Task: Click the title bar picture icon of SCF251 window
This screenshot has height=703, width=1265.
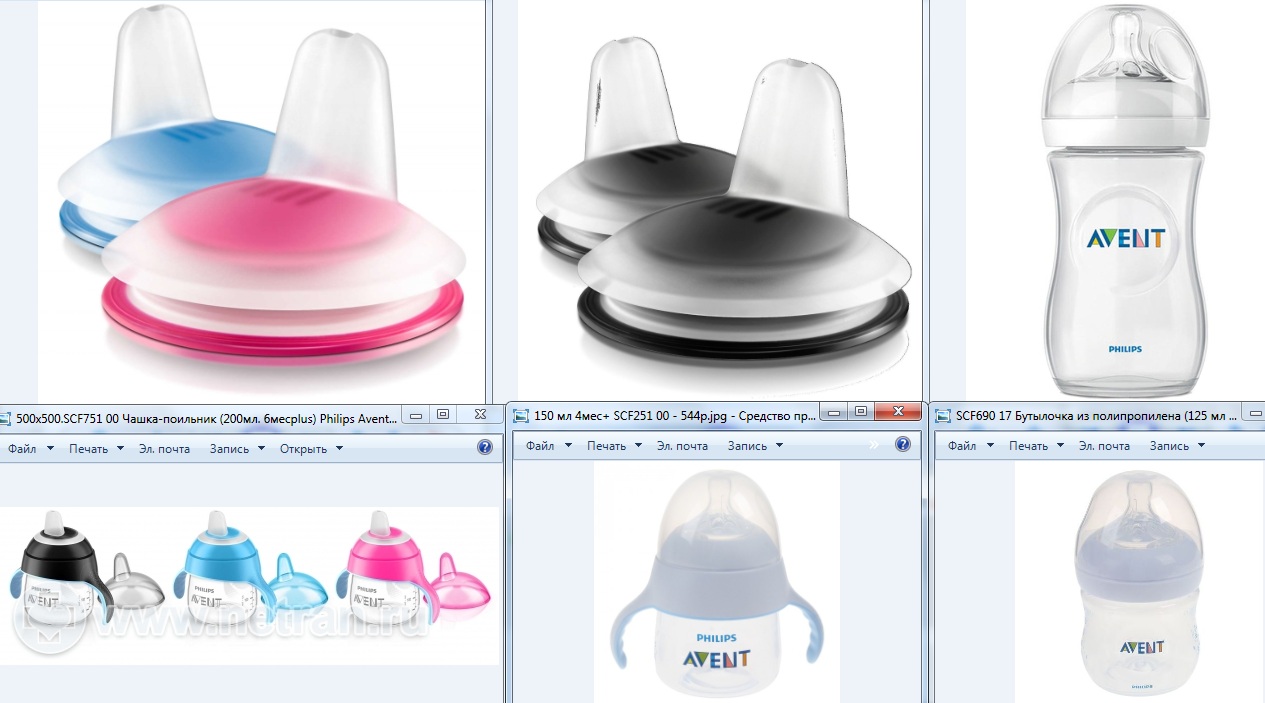Action: tap(521, 415)
